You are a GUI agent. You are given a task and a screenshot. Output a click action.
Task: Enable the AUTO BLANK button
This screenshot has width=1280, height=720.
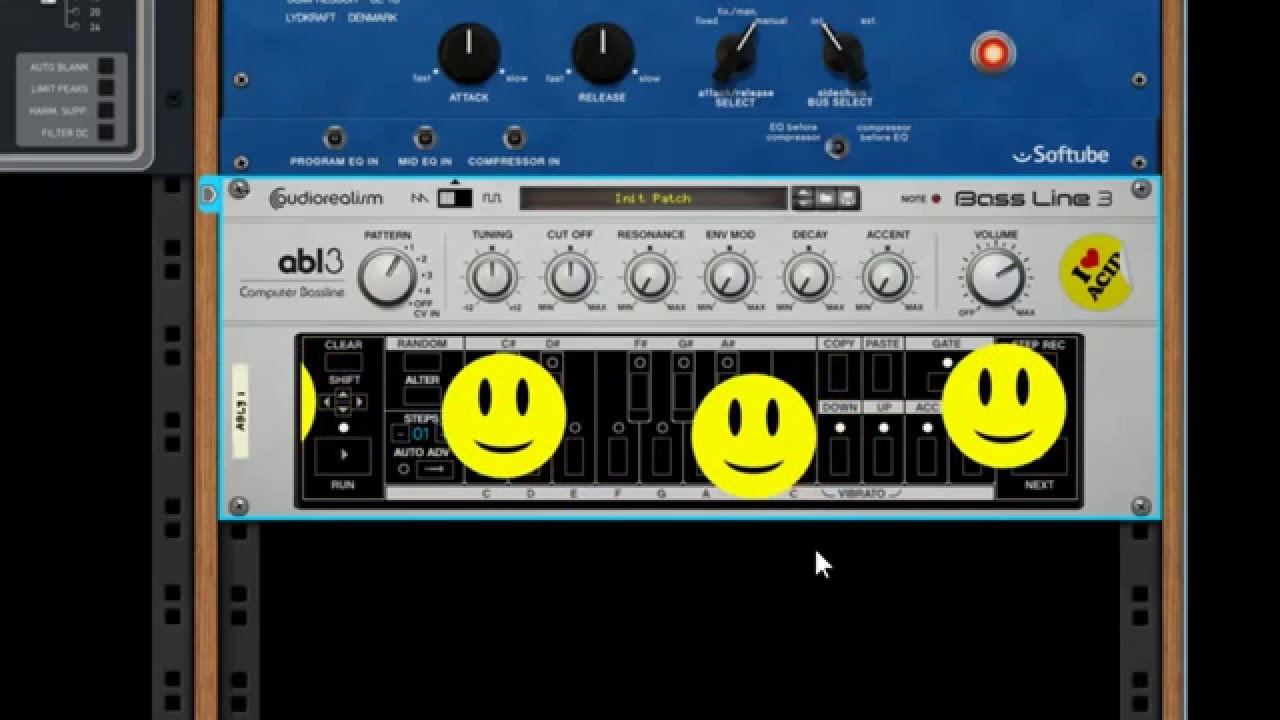106,67
